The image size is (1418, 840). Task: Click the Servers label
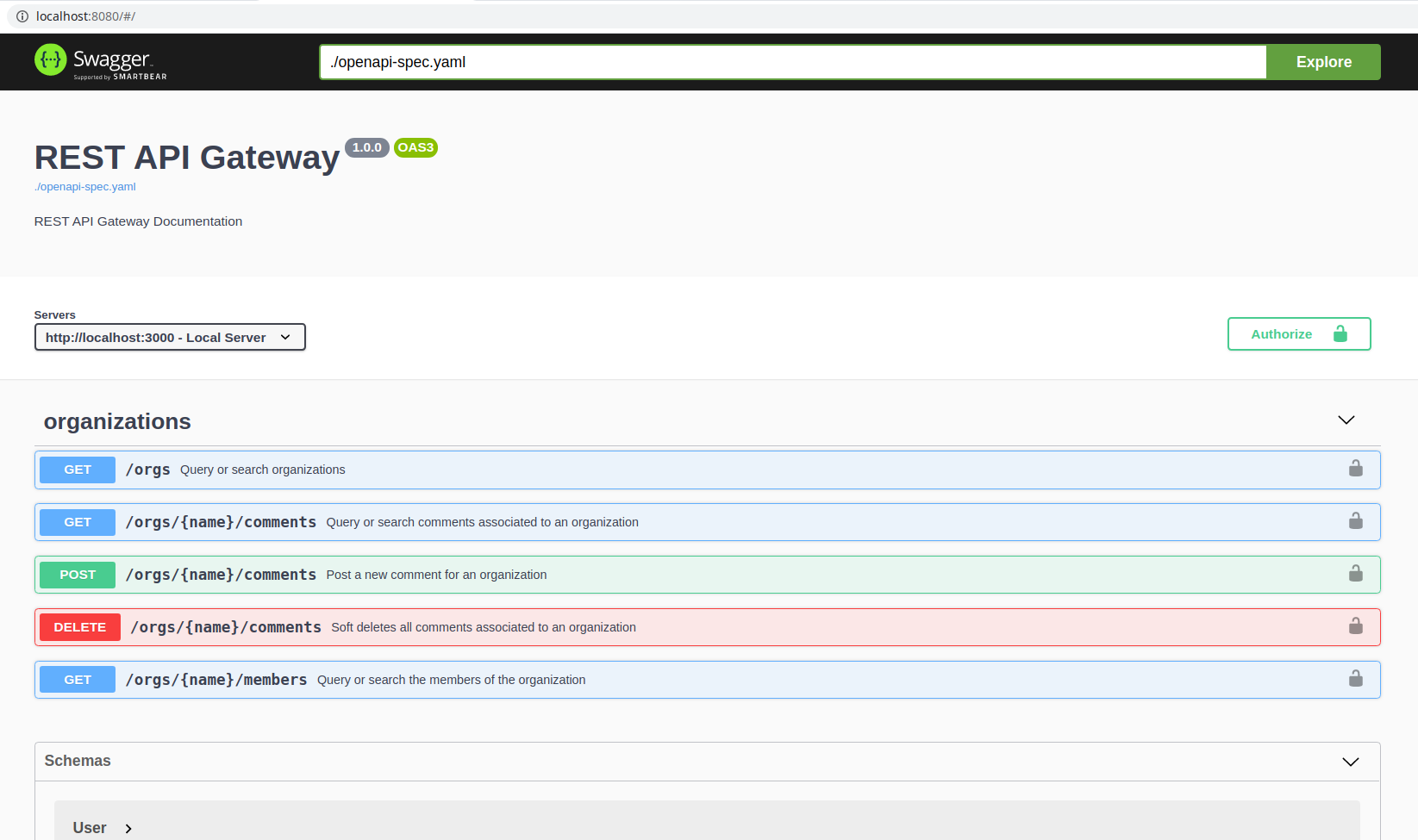[x=55, y=314]
